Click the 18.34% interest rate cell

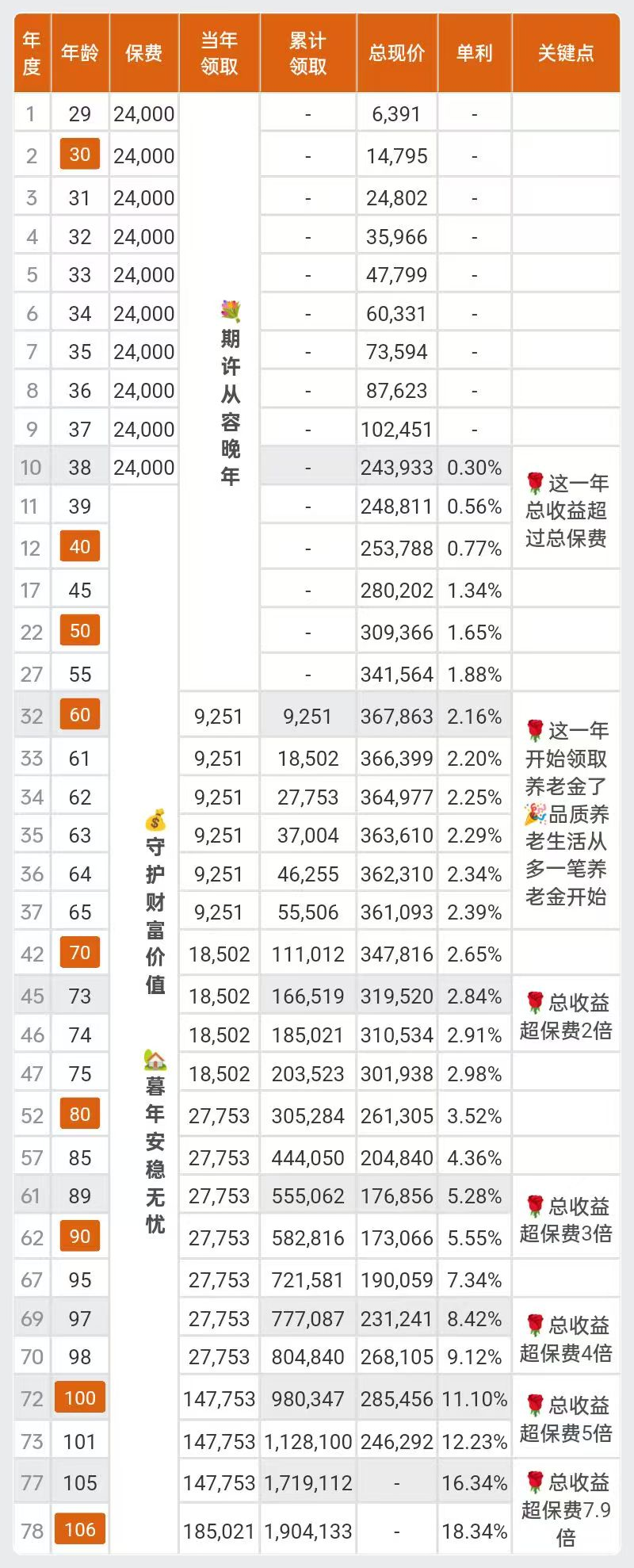click(x=474, y=1532)
